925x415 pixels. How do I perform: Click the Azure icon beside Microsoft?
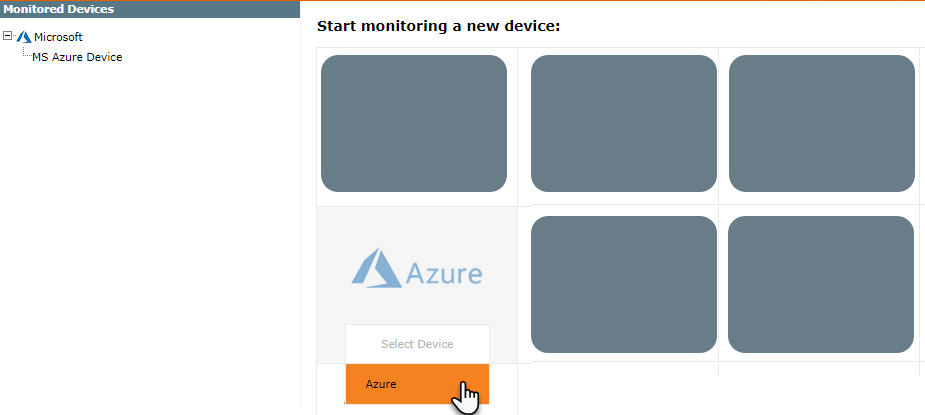[24, 37]
